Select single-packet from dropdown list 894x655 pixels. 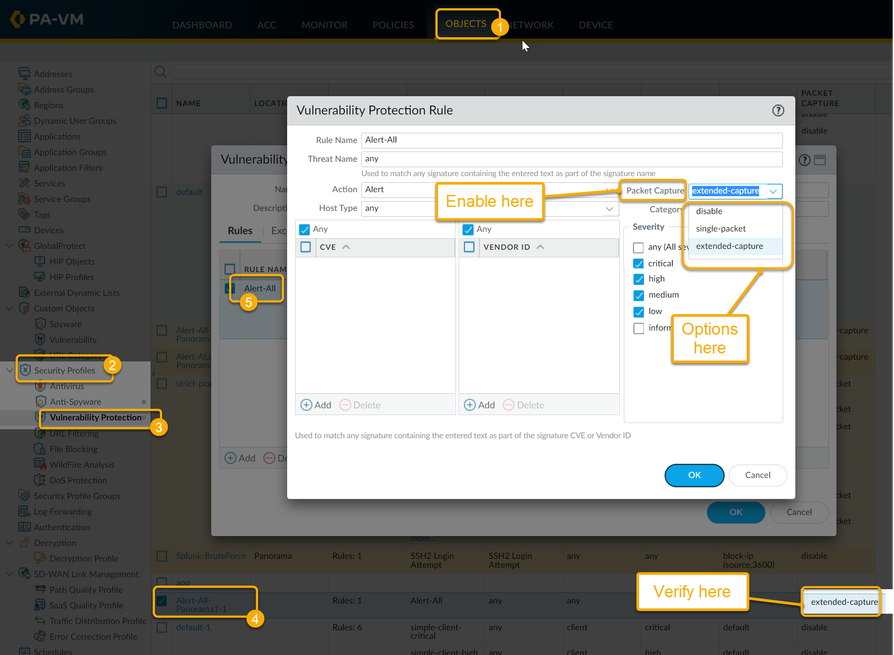(x=721, y=229)
